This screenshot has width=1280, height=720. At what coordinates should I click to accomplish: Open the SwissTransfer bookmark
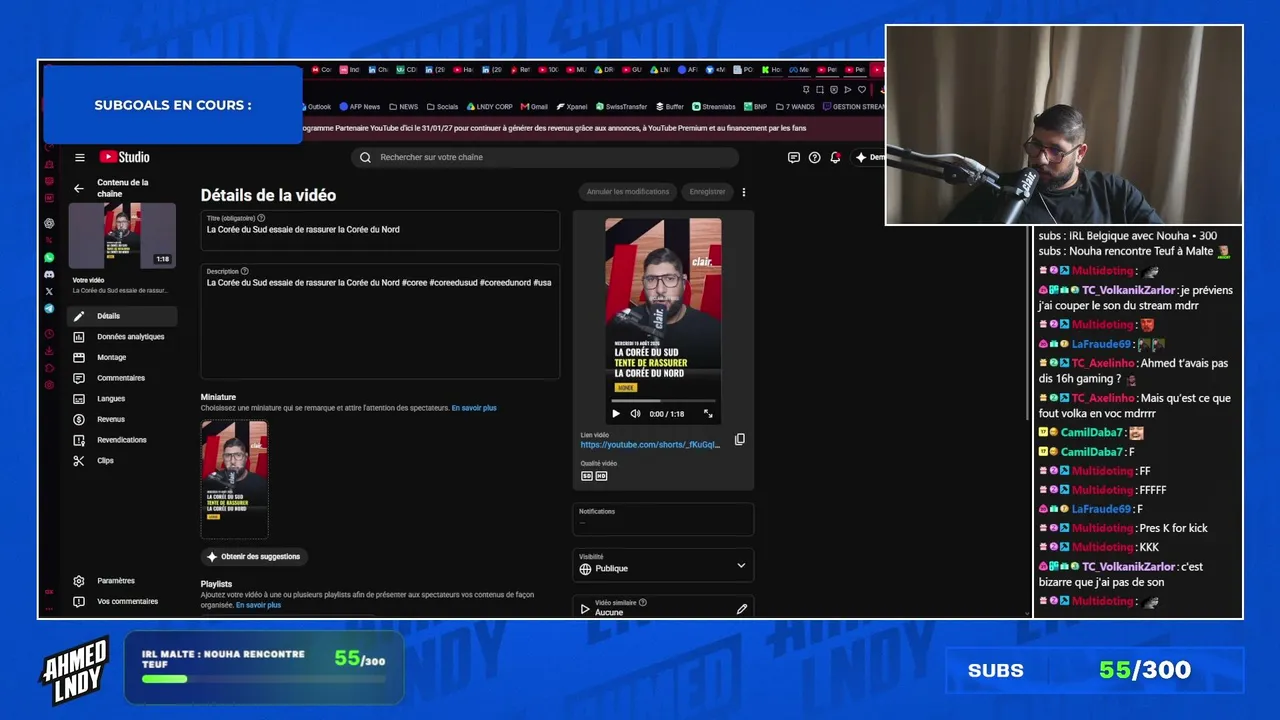coord(621,107)
